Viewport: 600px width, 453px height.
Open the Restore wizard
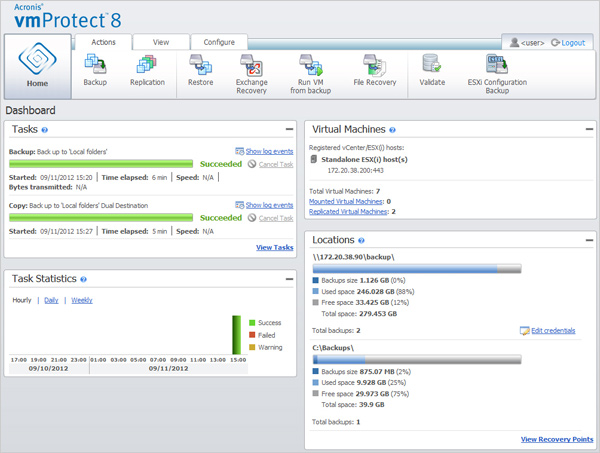[x=201, y=70]
